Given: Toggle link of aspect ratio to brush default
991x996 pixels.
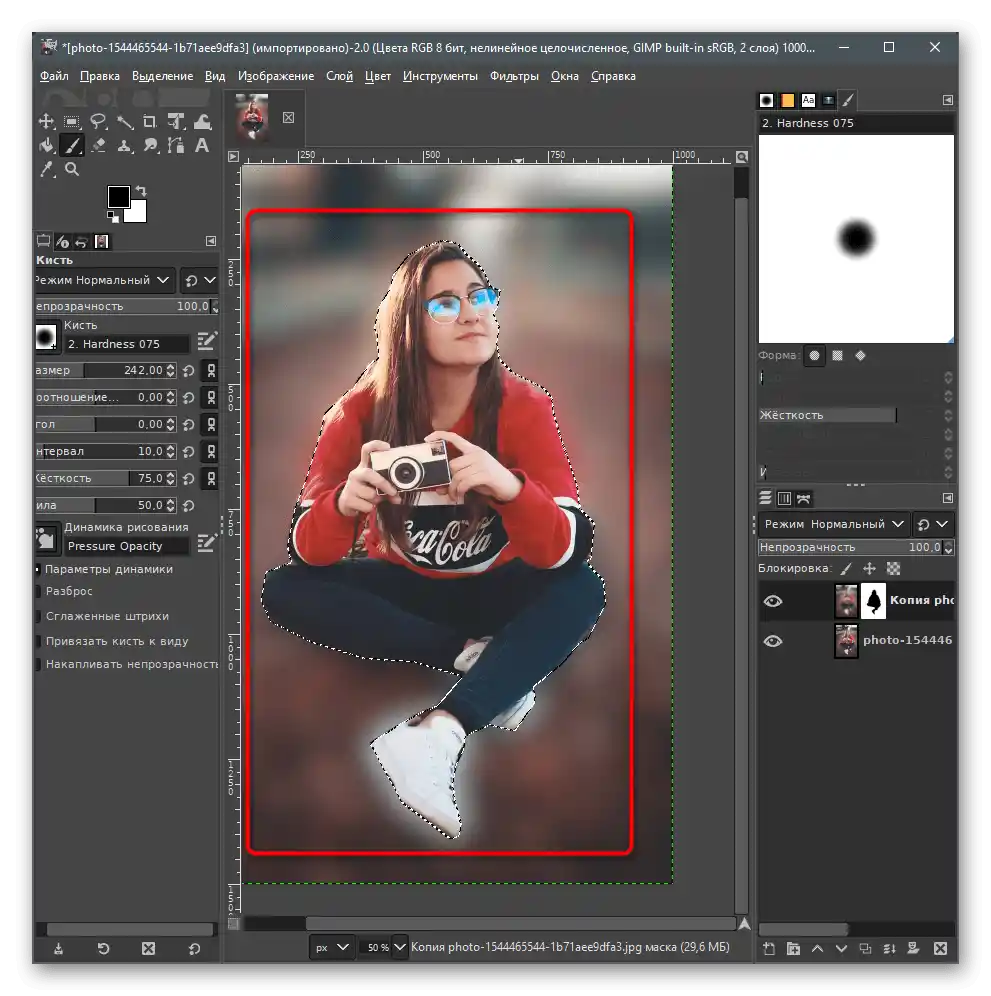Looking at the screenshot, I should (x=211, y=398).
